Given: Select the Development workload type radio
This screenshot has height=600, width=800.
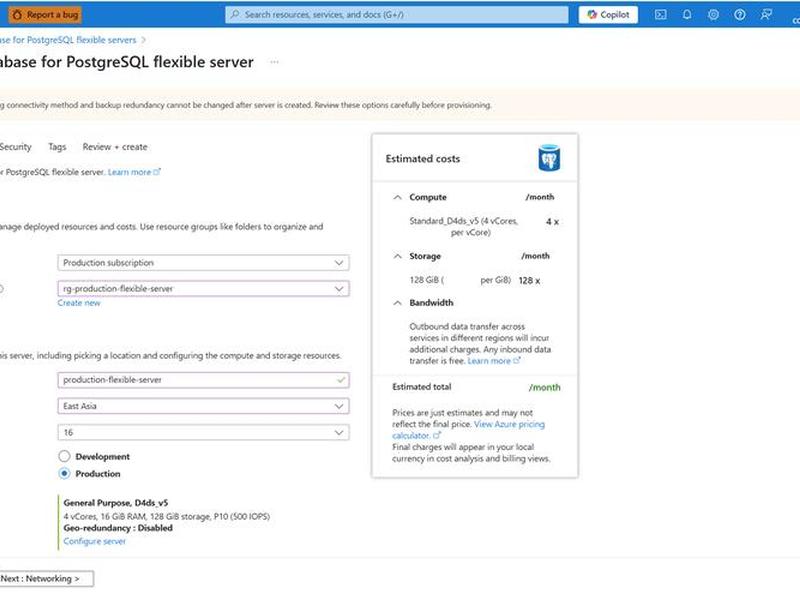Looking at the screenshot, I should pyautogui.click(x=64, y=456).
